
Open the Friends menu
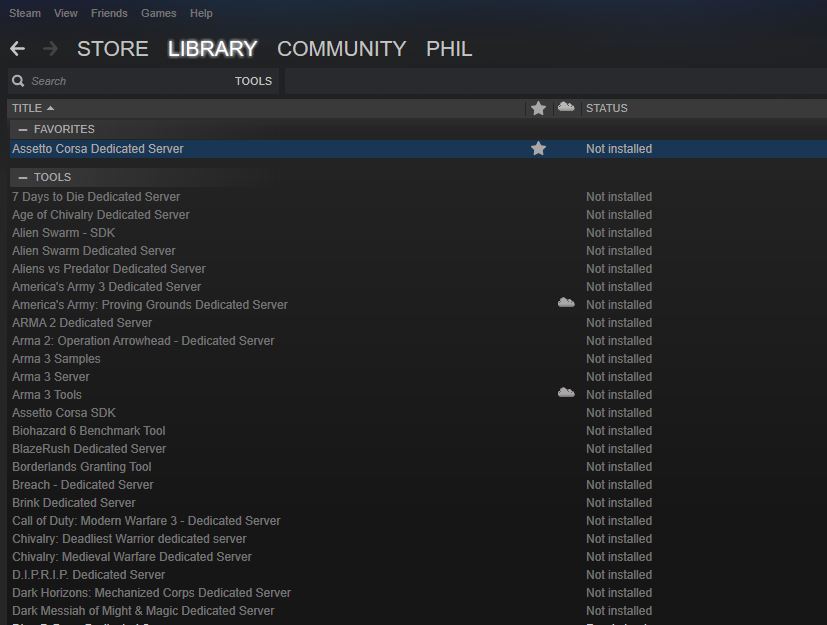[x=109, y=13]
